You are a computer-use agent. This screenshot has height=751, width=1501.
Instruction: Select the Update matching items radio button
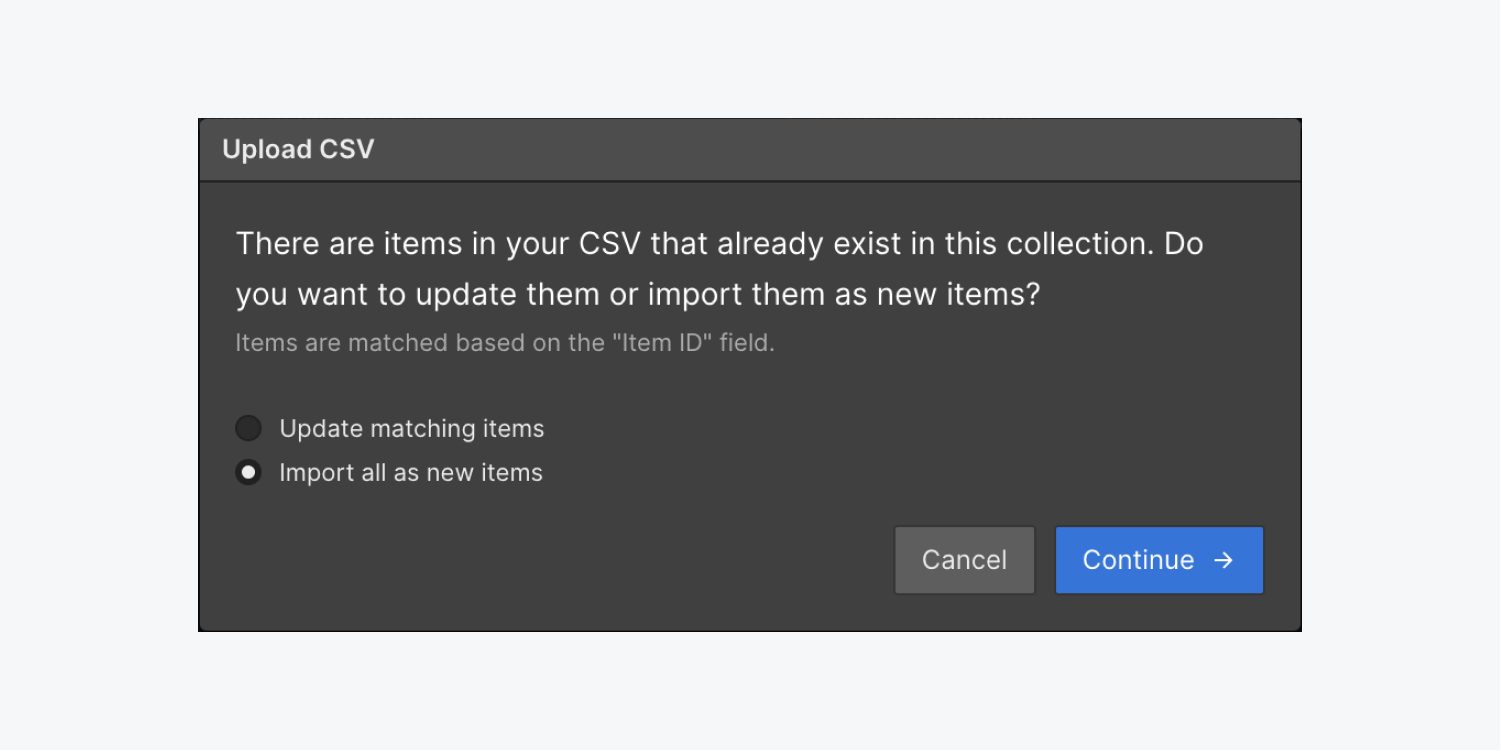(x=248, y=428)
